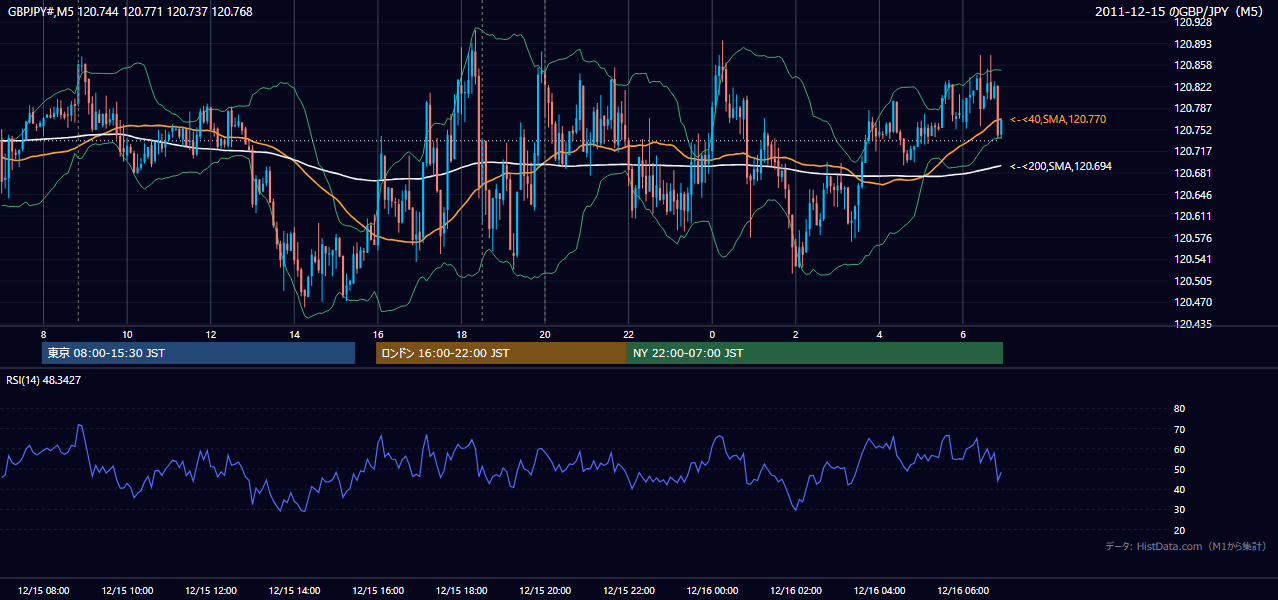This screenshot has width=1278, height=600.
Task: Click the bottom date label 12/15 14:00
Action: click(294, 591)
